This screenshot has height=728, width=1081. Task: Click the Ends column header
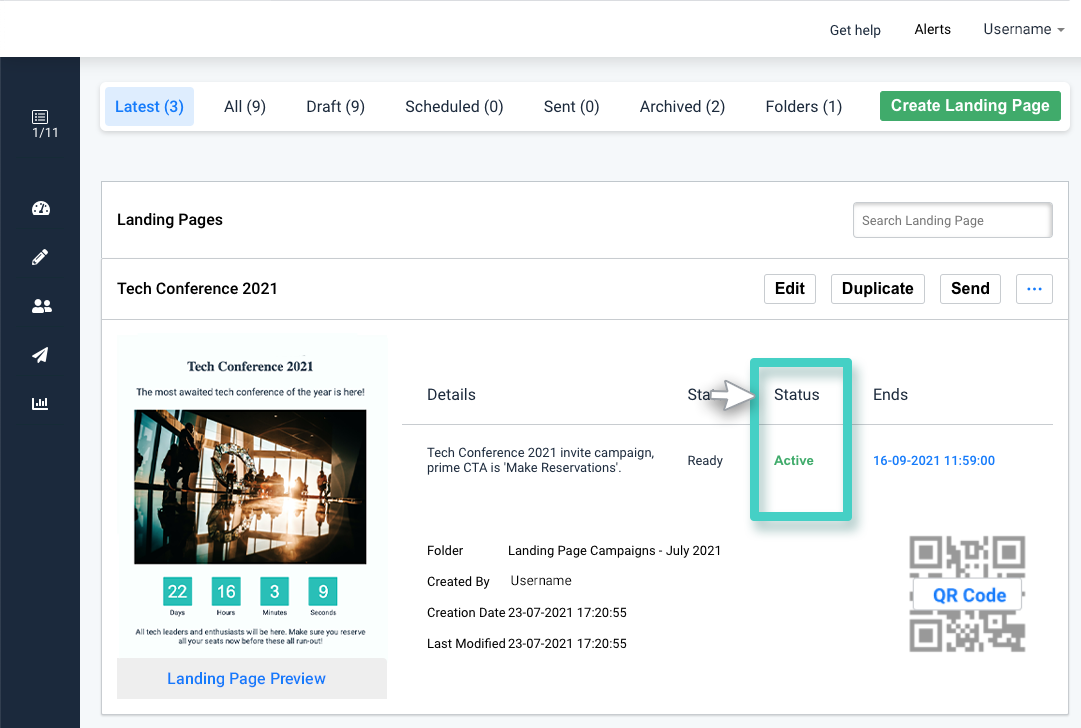890,394
